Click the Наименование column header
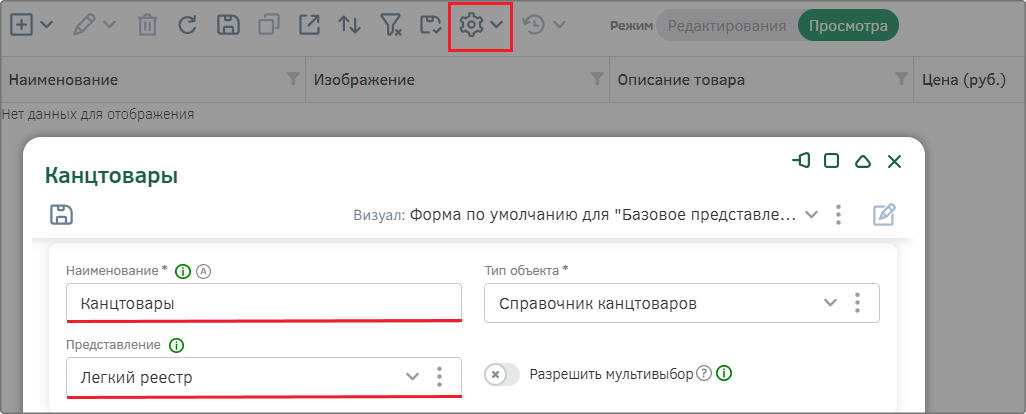The image size is (1026, 414). tap(63, 80)
